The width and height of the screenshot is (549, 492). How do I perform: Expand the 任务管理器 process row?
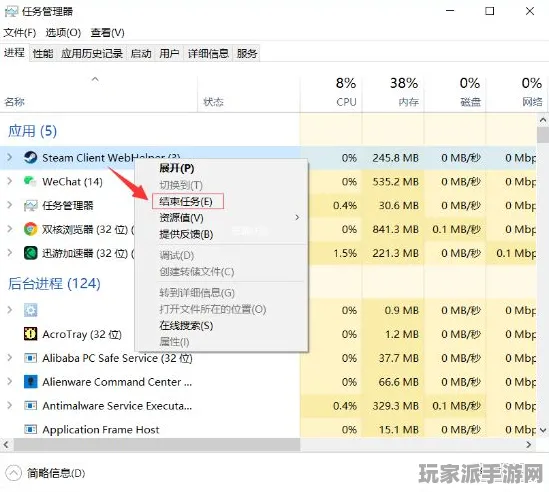(9, 205)
